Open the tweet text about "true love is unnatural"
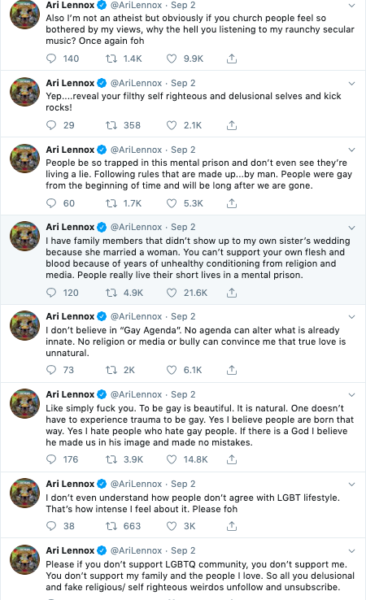Screen dimensions: 366x600 (196, 341)
